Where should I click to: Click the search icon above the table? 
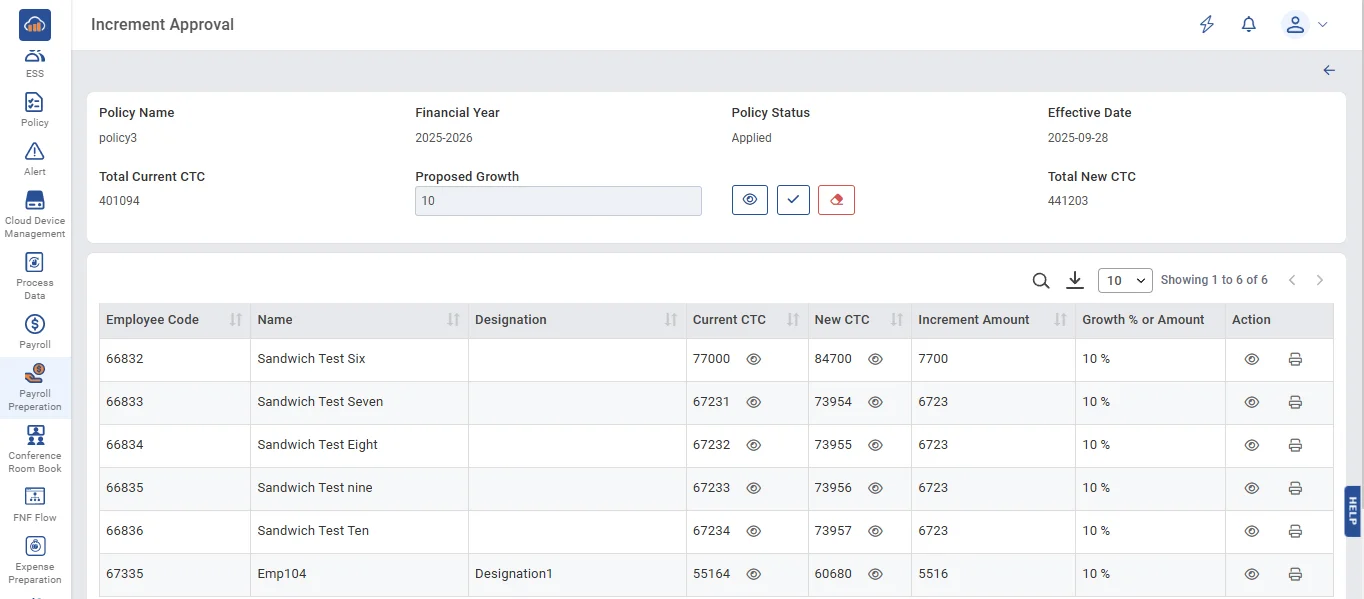[x=1041, y=281]
